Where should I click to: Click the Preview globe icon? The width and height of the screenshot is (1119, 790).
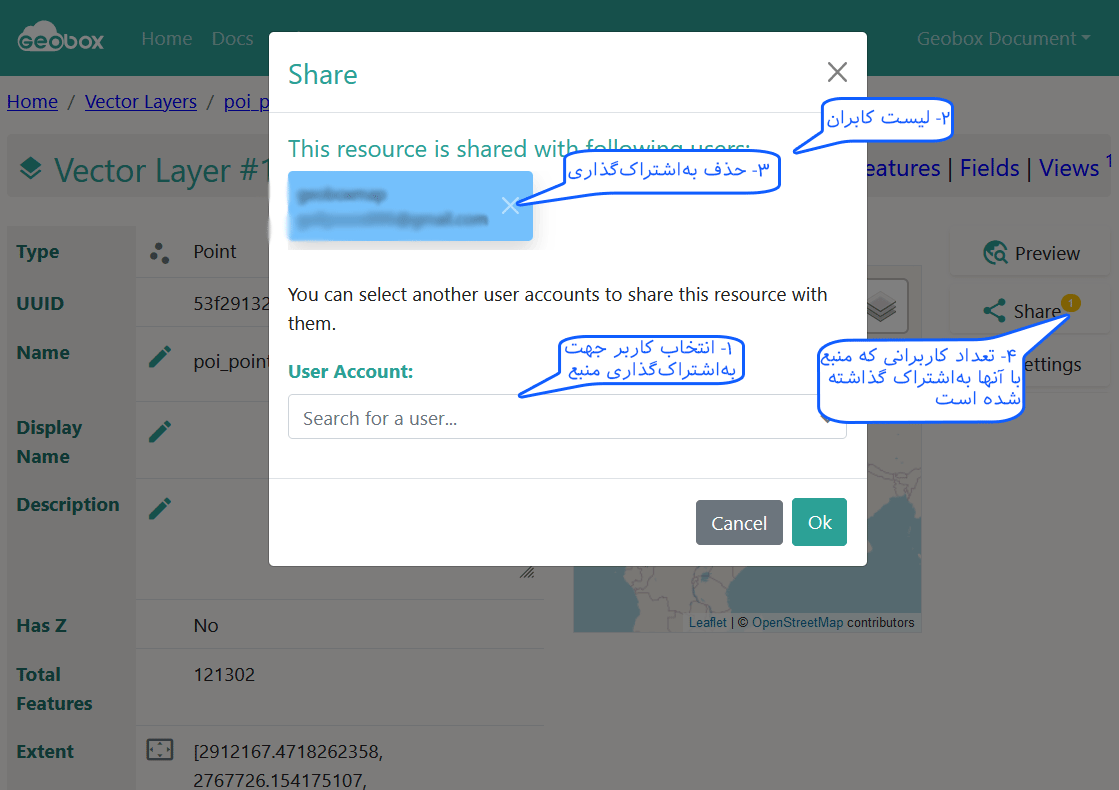click(995, 253)
